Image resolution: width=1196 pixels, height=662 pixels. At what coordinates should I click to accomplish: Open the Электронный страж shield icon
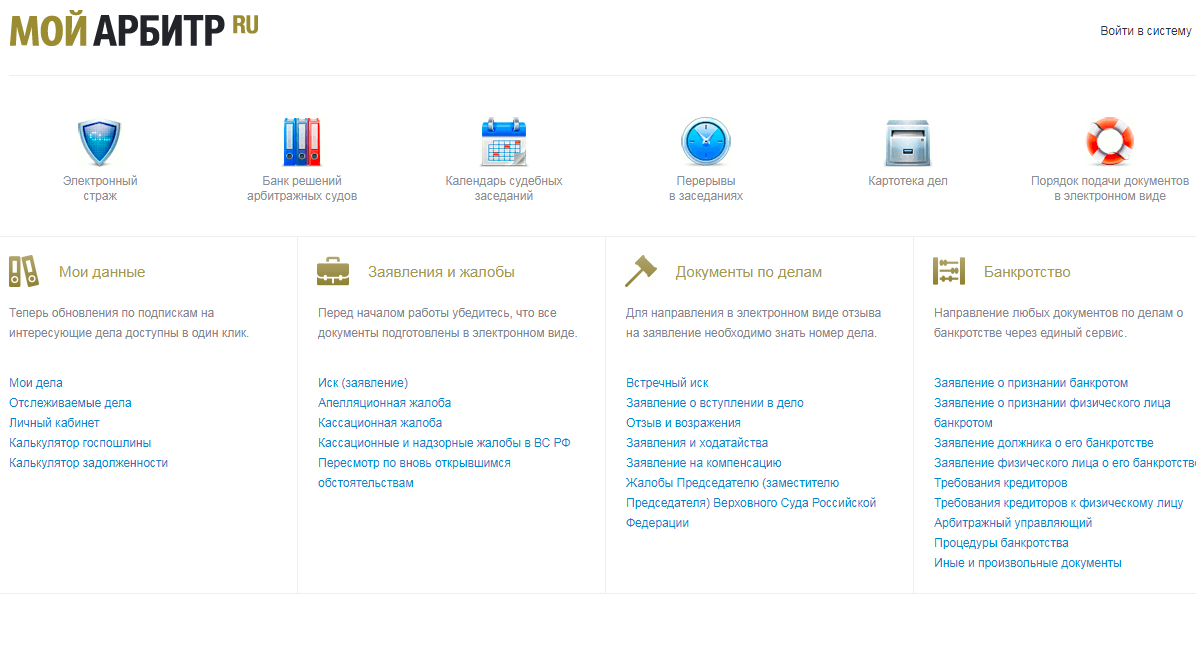click(100, 142)
